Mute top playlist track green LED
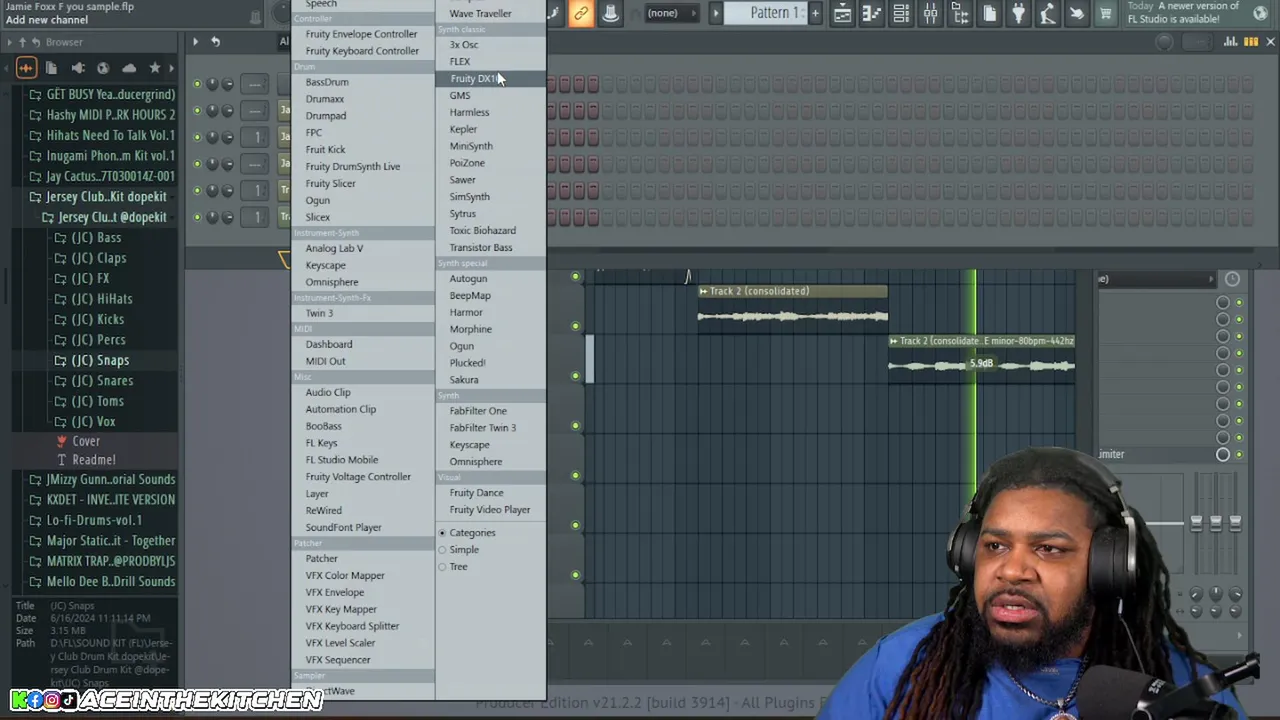The height and width of the screenshot is (720, 1280). [x=575, y=276]
